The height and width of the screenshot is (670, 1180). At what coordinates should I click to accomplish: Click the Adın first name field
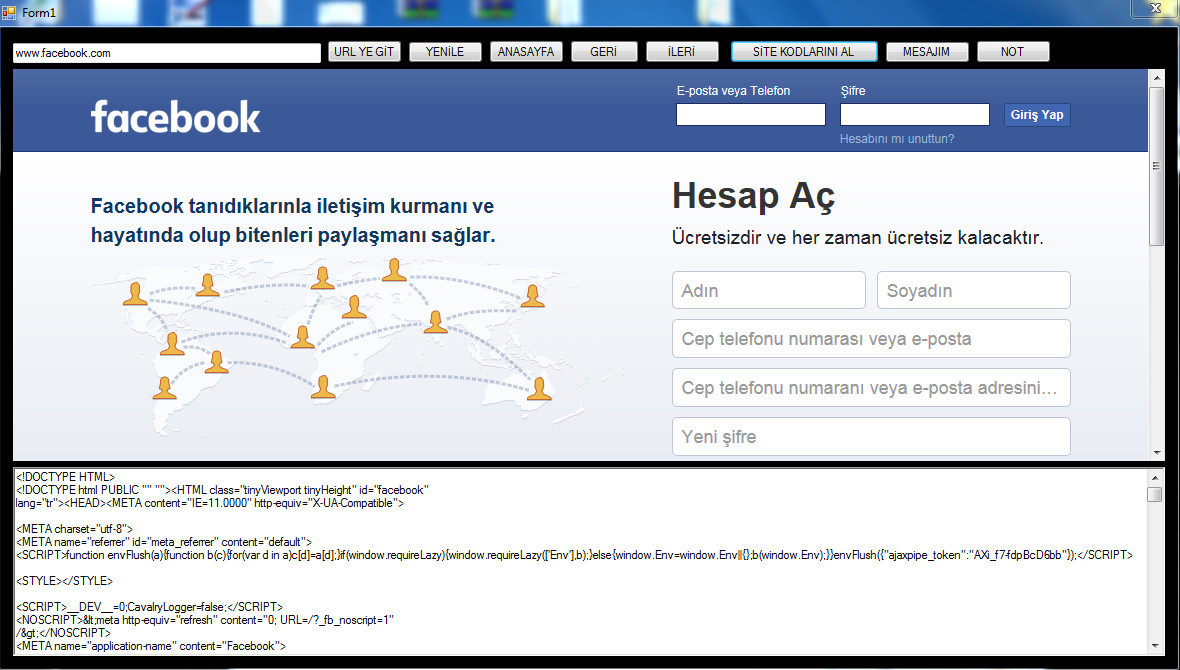point(768,290)
